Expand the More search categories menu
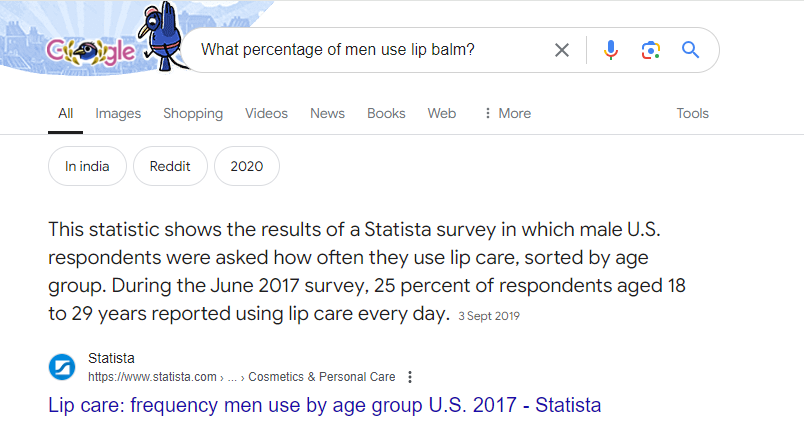Screen dimensions: 804x431 (508, 113)
